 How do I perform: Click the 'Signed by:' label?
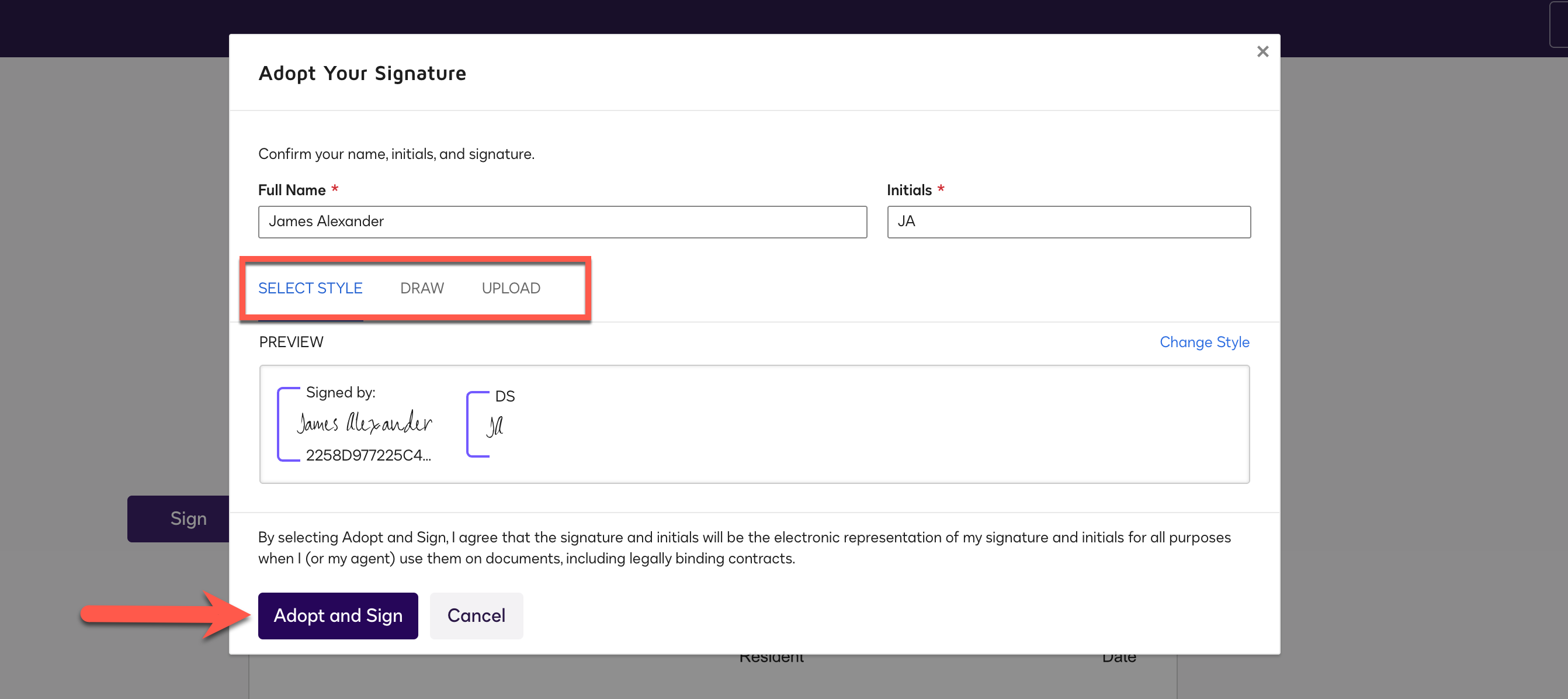(340, 393)
